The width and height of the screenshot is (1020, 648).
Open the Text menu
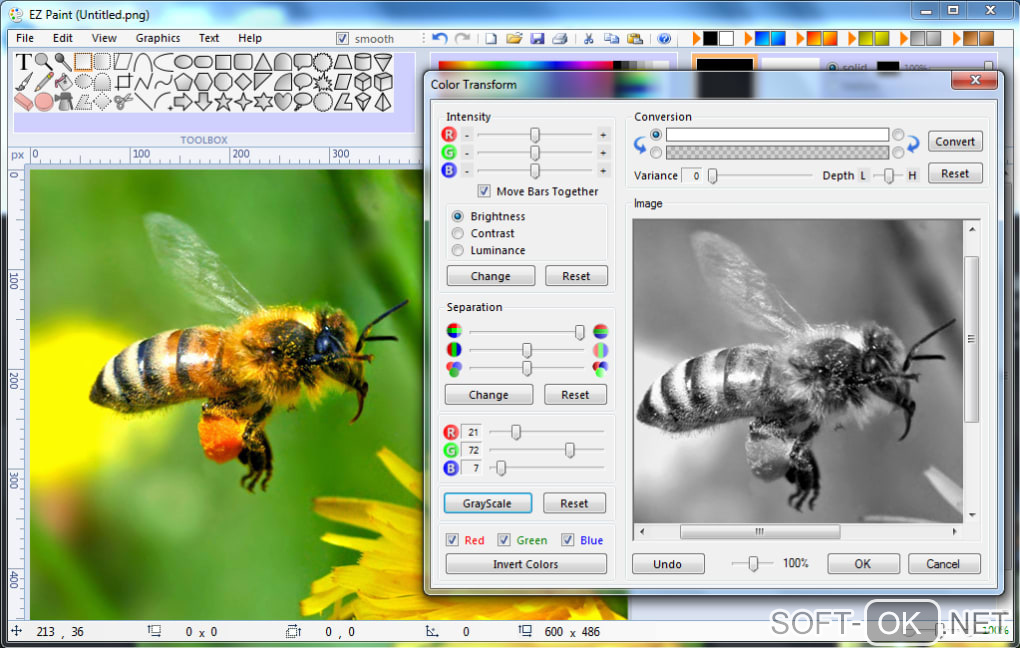(209, 38)
